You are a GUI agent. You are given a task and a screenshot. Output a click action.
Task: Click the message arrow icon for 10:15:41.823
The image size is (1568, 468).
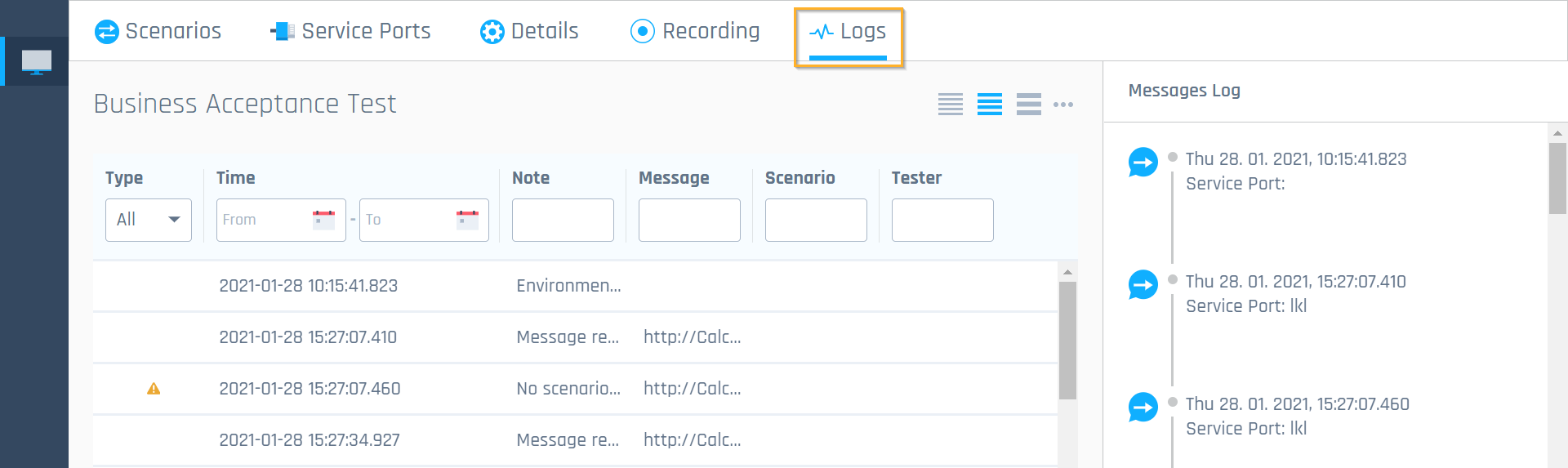pos(1143,163)
